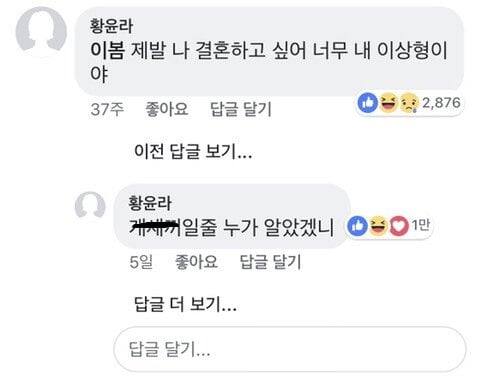Open the reply's 황윤라 name link
The height and width of the screenshot is (380, 480).
pyautogui.click(x=150, y=203)
